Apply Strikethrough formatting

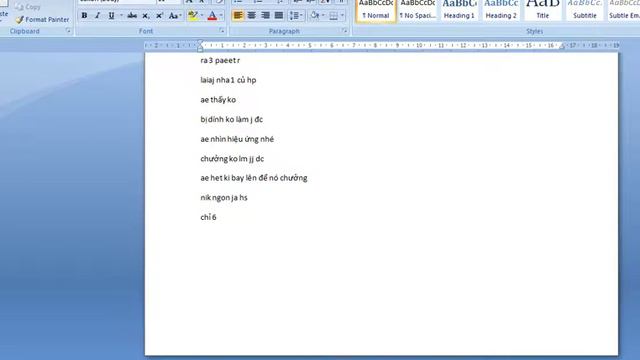[x=132, y=16]
